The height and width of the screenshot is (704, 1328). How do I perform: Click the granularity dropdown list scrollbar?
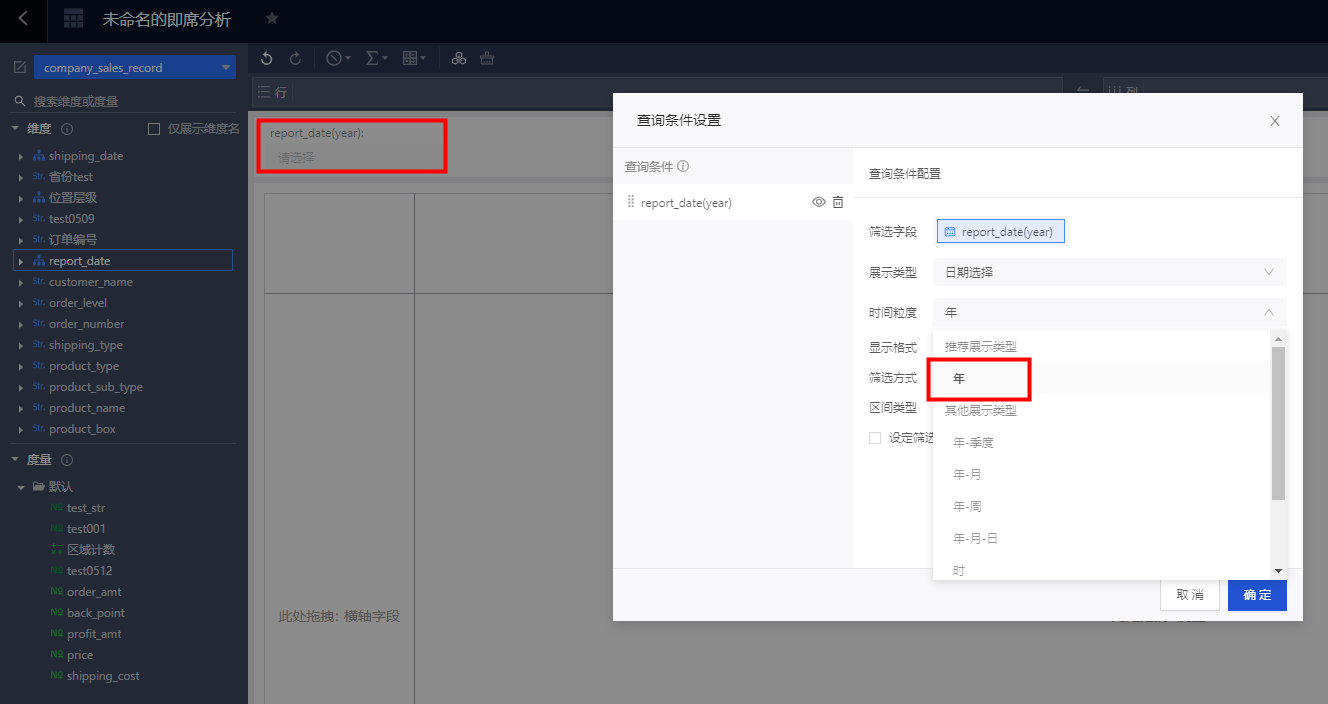(1278, 422)
